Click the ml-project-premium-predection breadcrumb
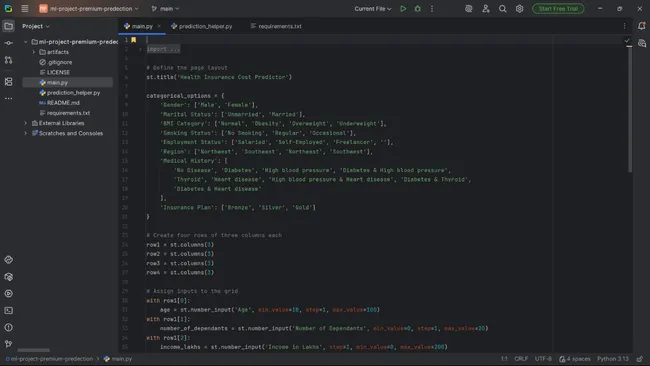 tap(49, 359)
